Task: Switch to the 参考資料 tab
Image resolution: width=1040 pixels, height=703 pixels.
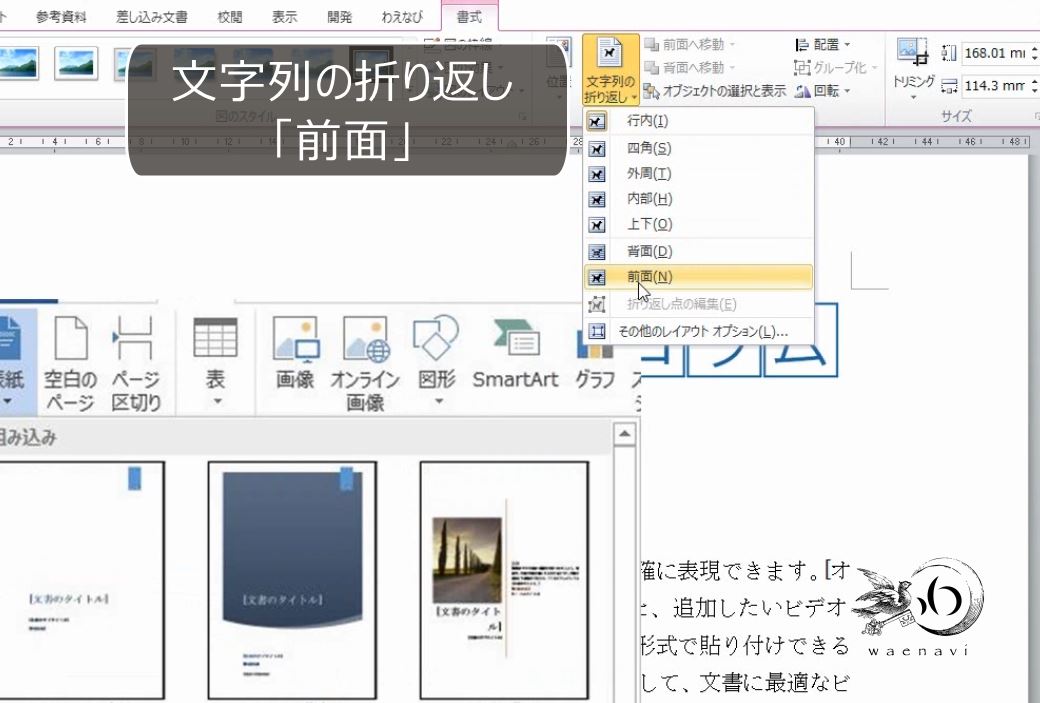Action: (x=61, y=17)
